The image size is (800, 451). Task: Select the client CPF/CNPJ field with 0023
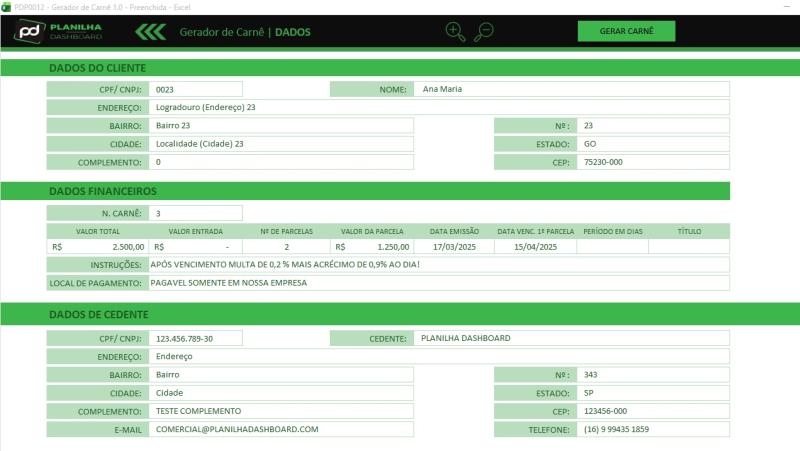click(x=196, y=89)
